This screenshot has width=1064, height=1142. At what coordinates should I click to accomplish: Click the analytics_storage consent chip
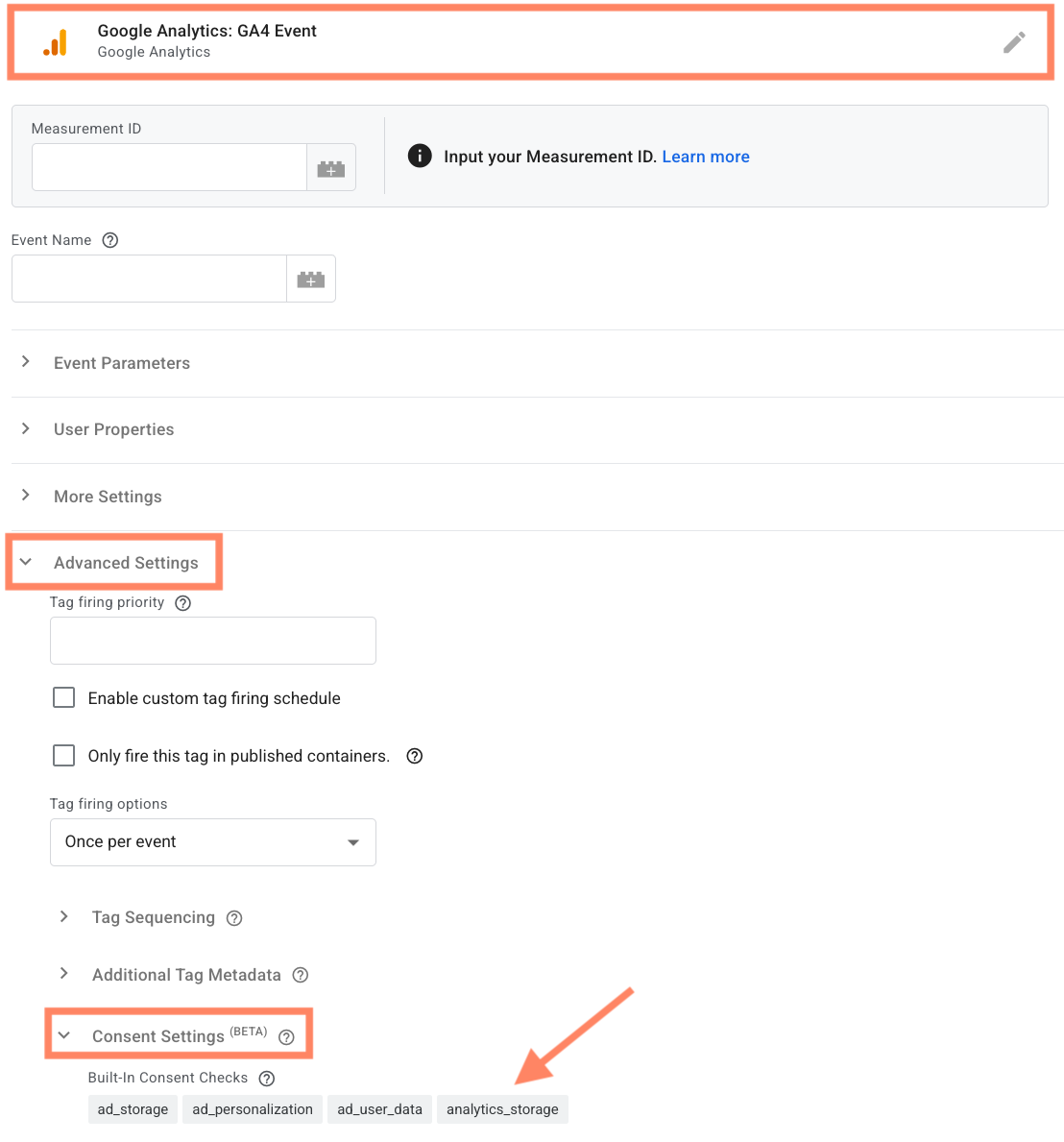click(502, 1109)
